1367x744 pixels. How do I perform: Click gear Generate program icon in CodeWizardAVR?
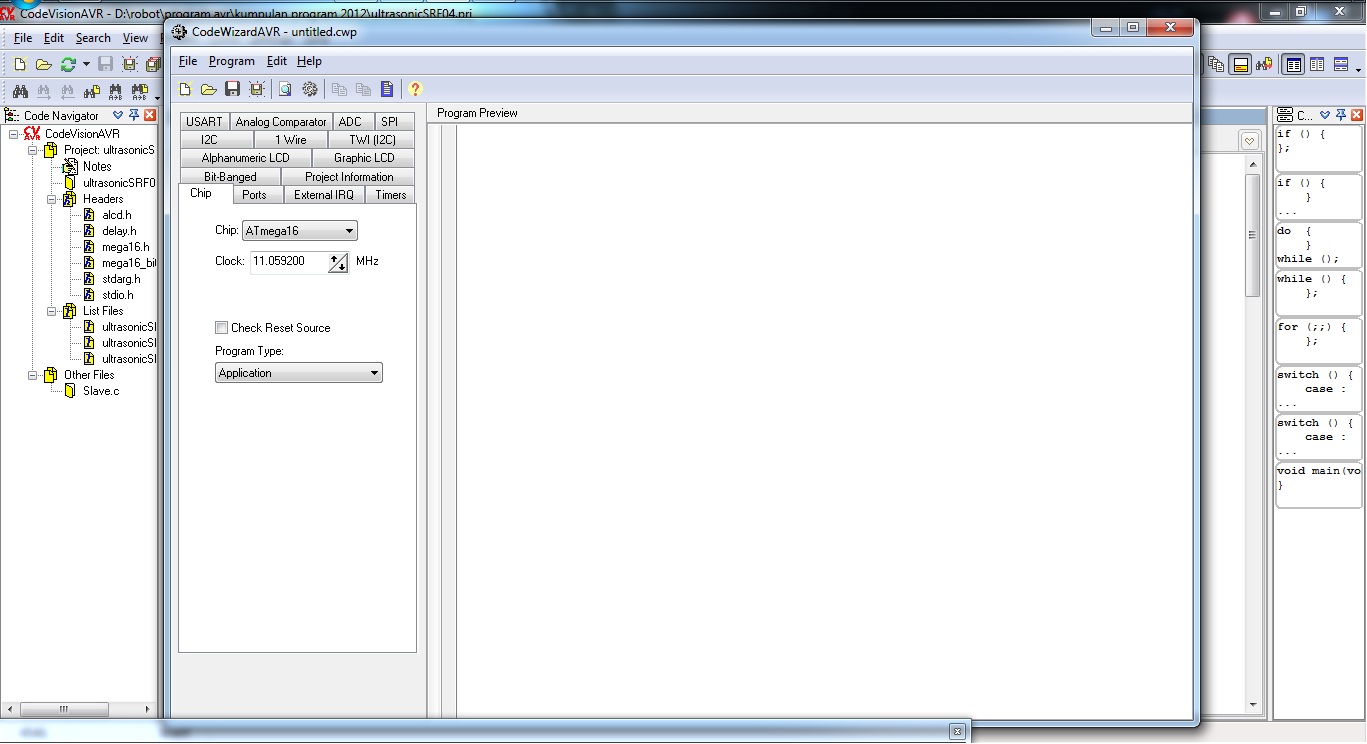click(310, 90)
